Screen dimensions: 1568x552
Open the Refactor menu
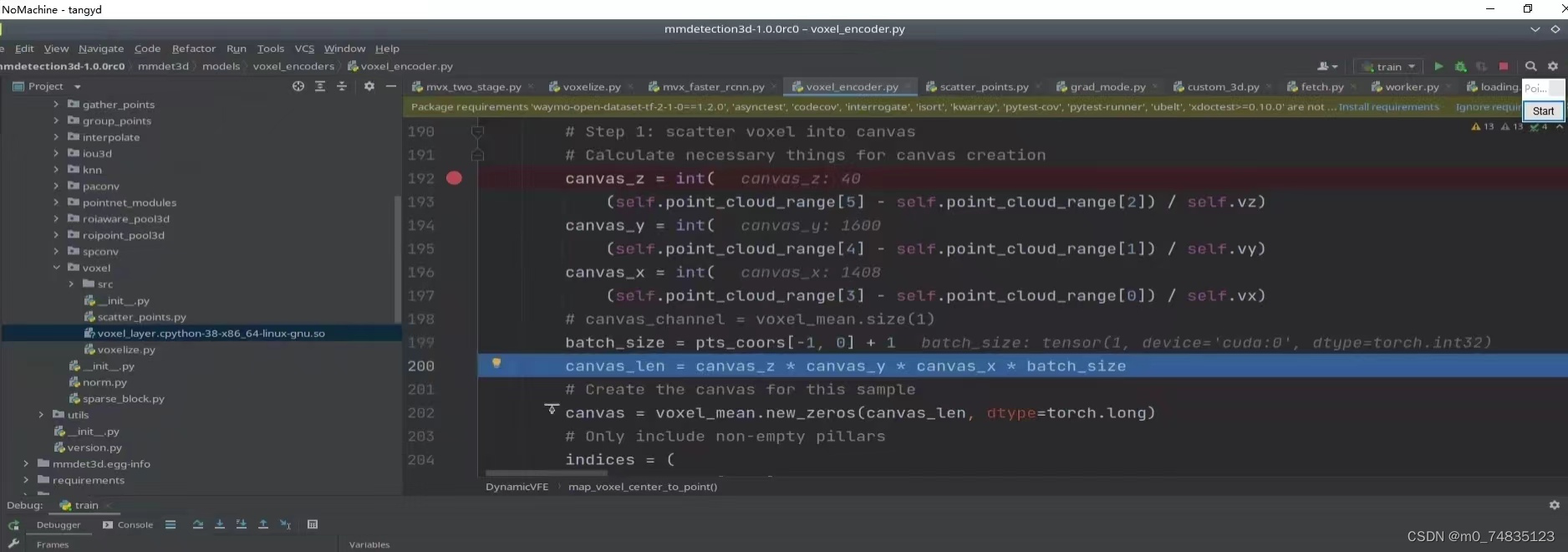pyautogui.click(x=194, y=49)
